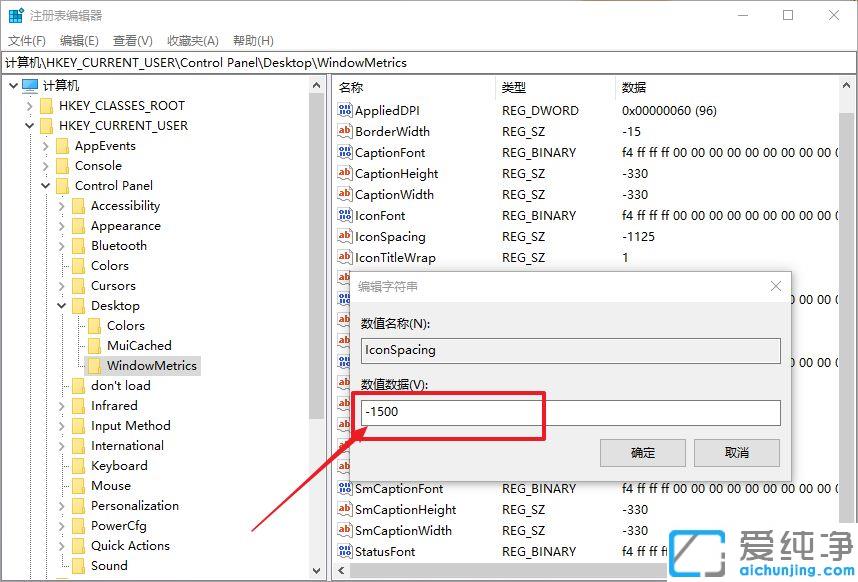Viewport: 858px width, 582px height.
Task: Click the REG_DWORD icon beside AppliedDPI
Action: (344, 110)
